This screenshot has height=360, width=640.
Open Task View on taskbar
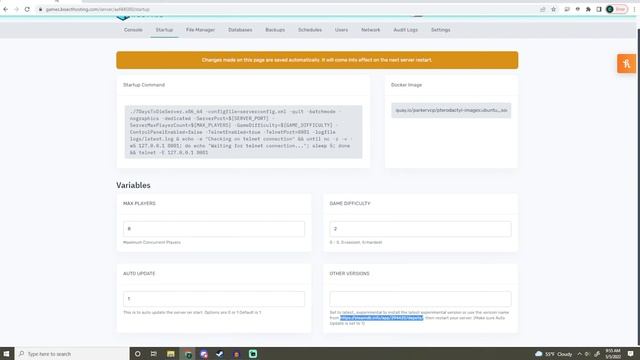153,353
